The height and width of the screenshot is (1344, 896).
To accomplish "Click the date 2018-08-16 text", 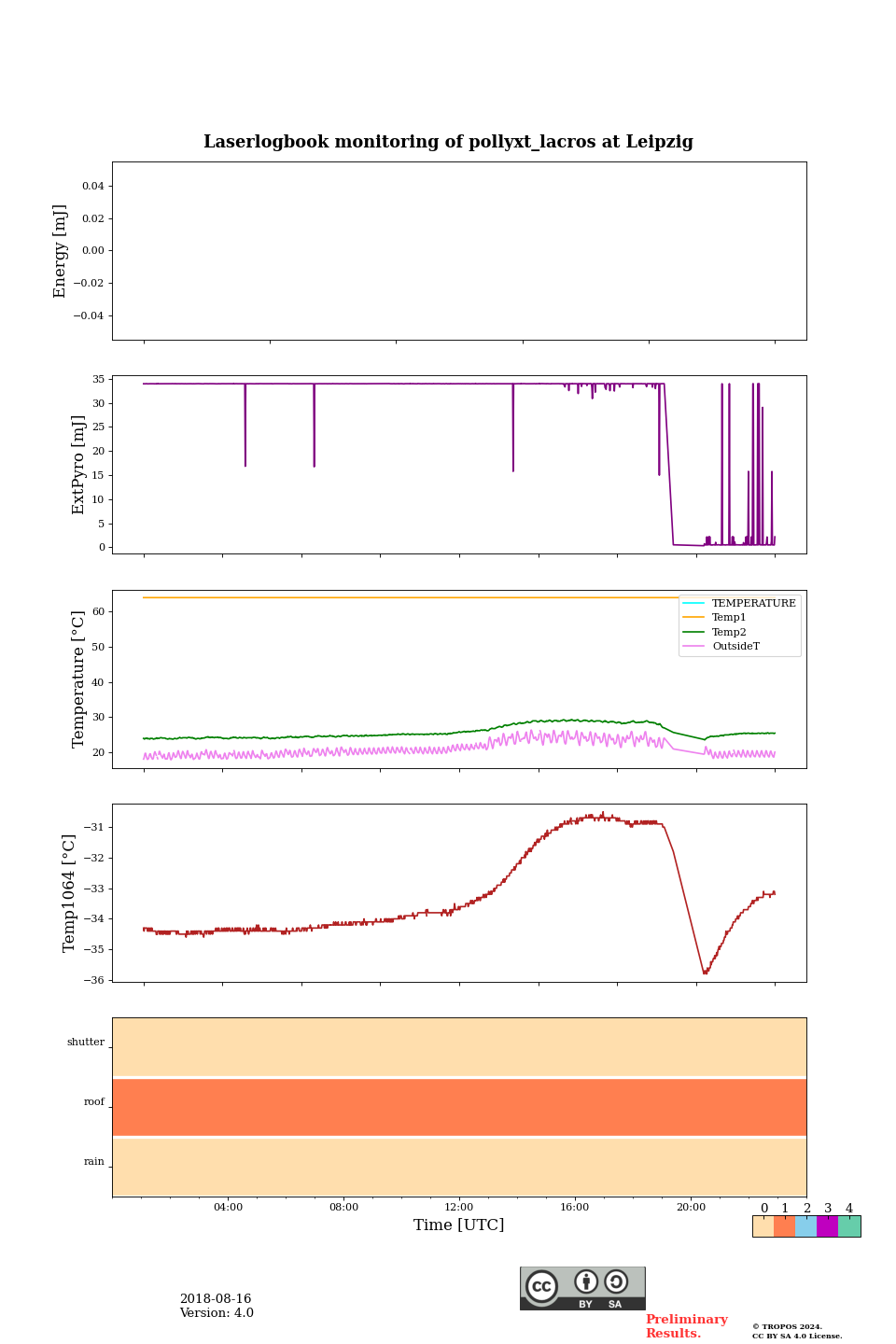I will (x=216, y=1299).
